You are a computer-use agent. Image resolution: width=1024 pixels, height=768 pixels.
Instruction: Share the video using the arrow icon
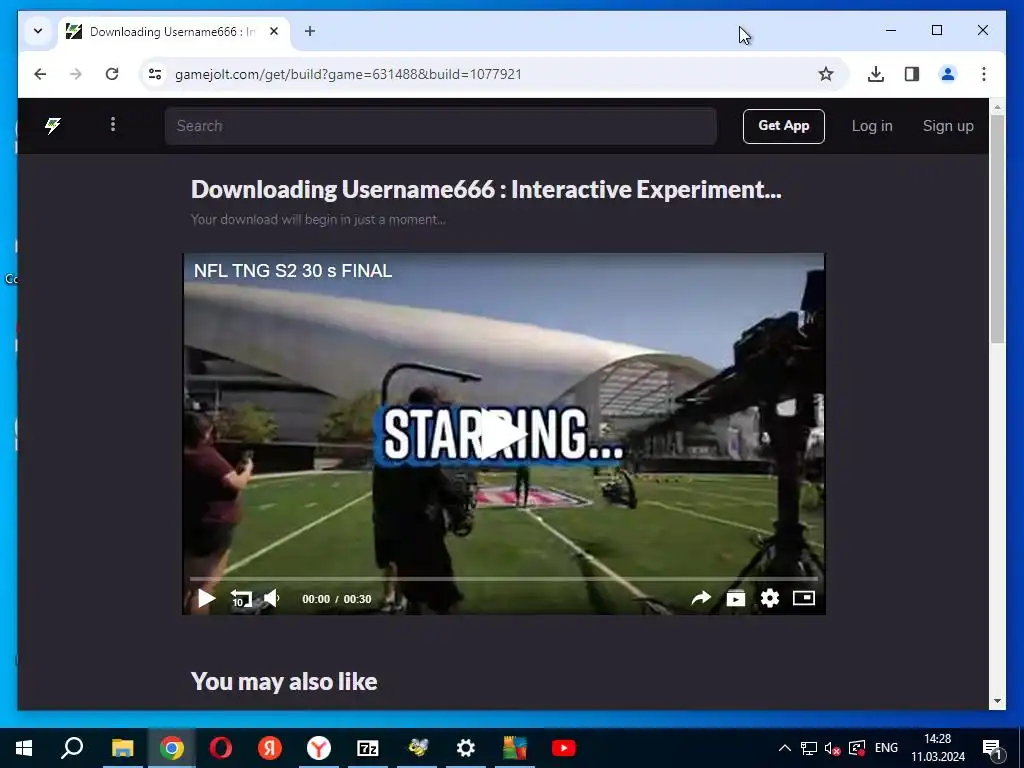[701, 598]
